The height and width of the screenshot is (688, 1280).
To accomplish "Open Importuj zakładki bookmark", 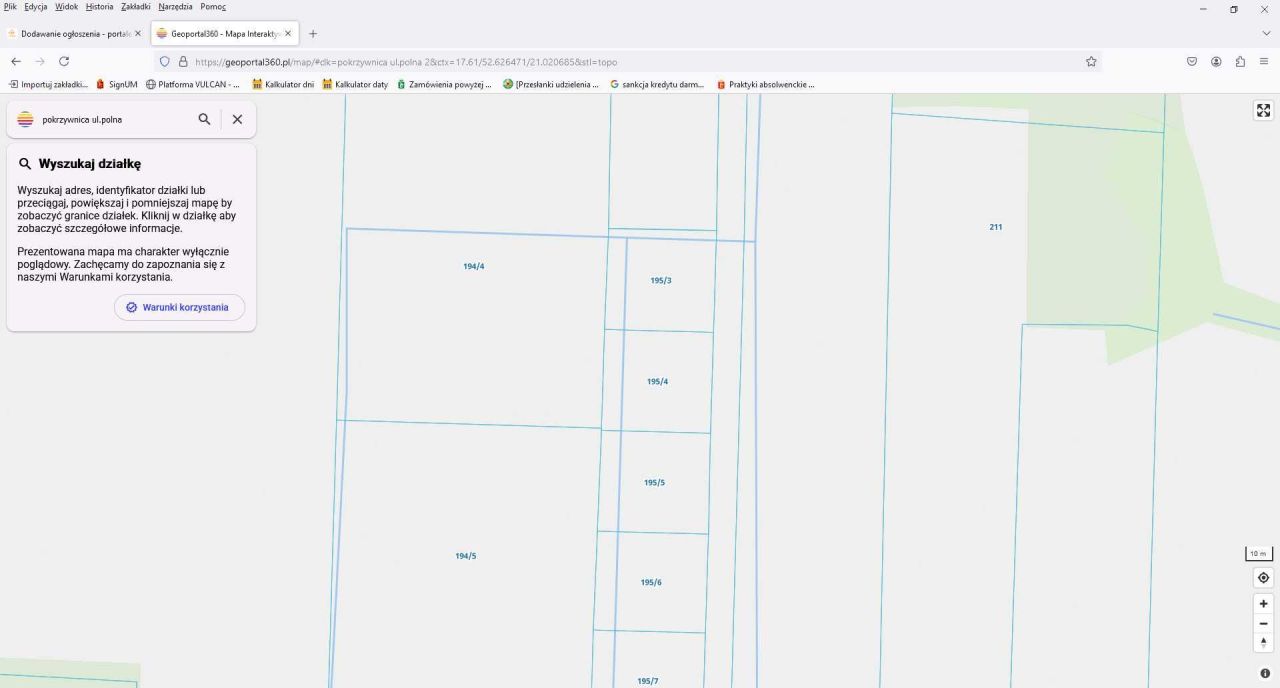I will tap(48, 84).
